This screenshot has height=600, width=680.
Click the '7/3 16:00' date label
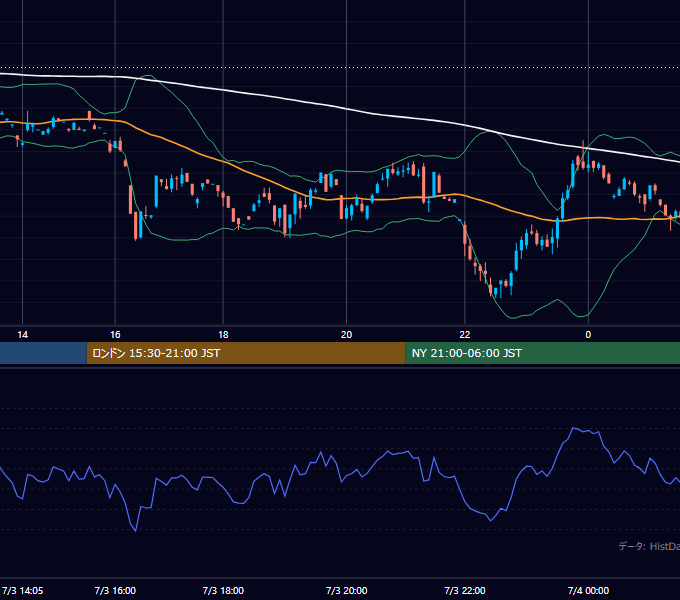[x=115, y=590]
